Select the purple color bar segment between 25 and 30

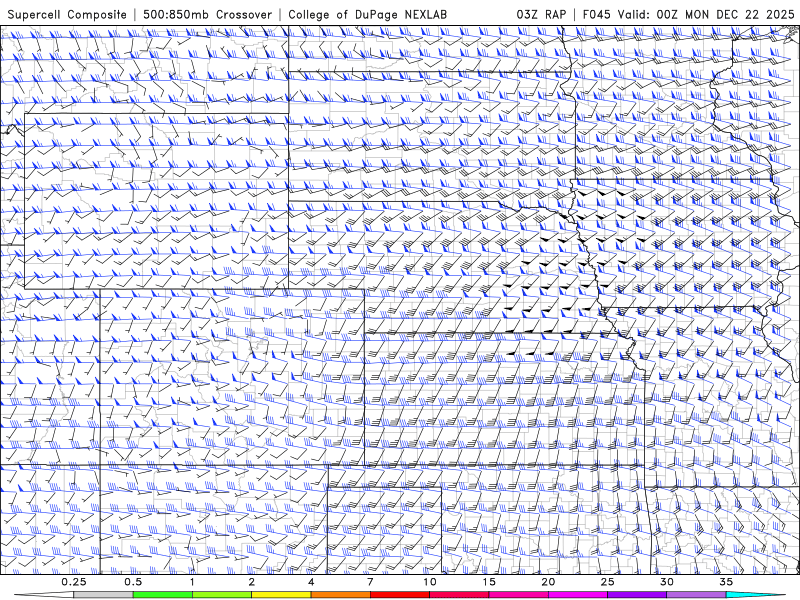pos(637,595)
